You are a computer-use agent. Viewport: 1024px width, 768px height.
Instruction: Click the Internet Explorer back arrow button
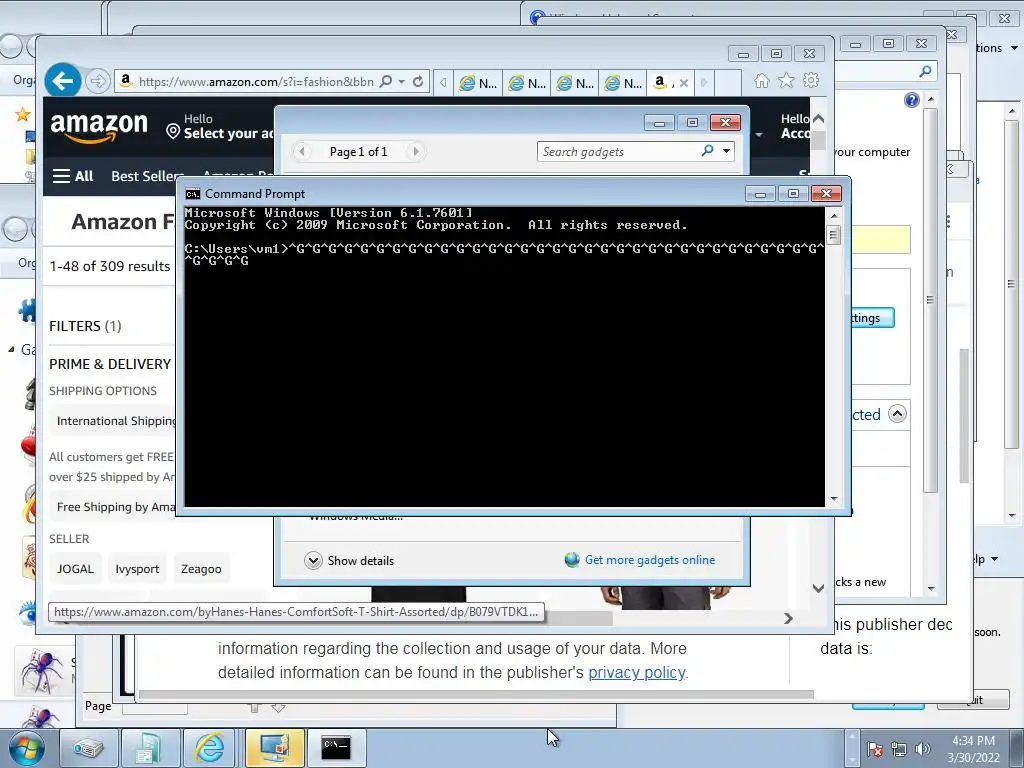click(x=63, y=81)
